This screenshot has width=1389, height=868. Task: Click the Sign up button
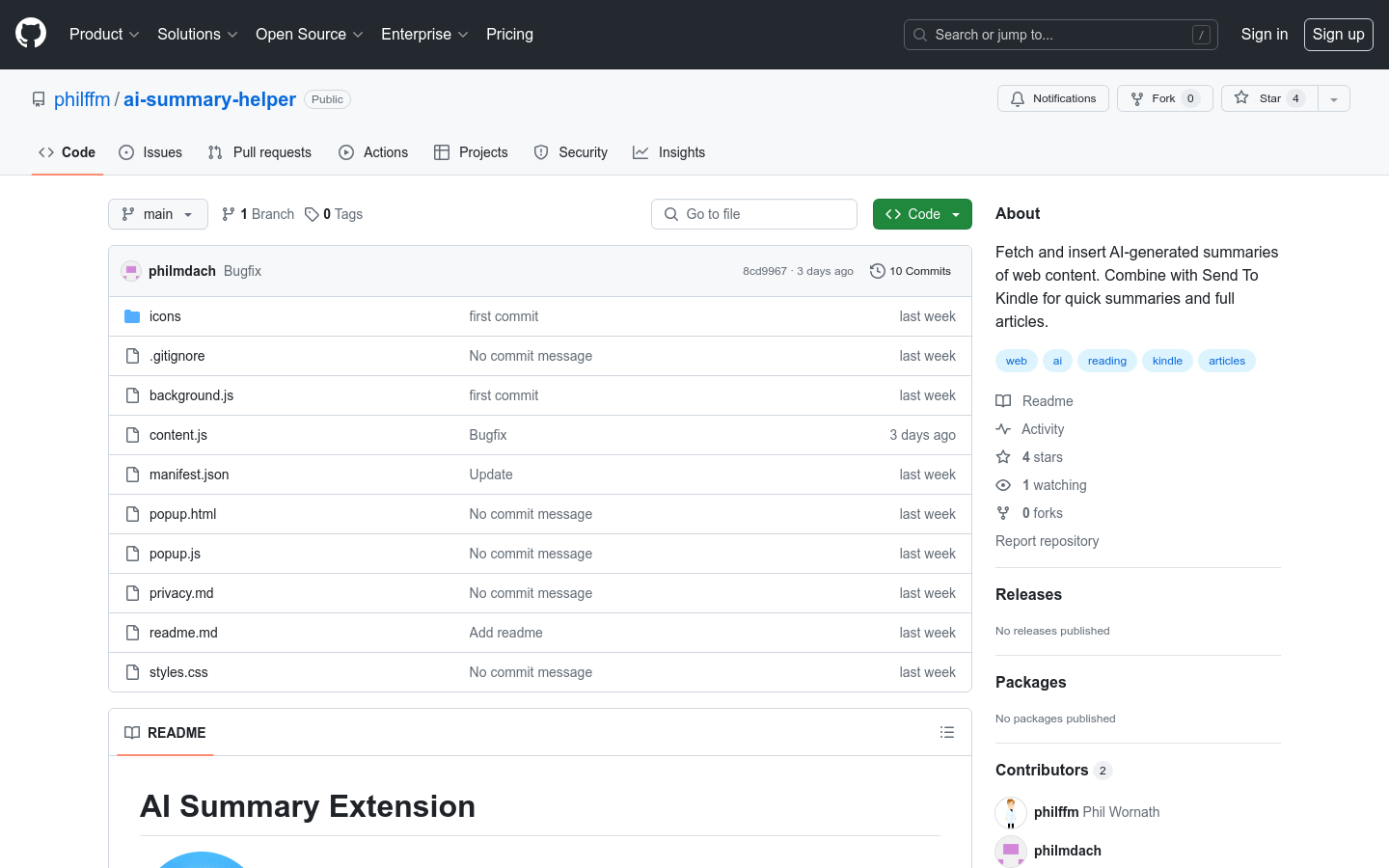click(x=1339, y=34)
